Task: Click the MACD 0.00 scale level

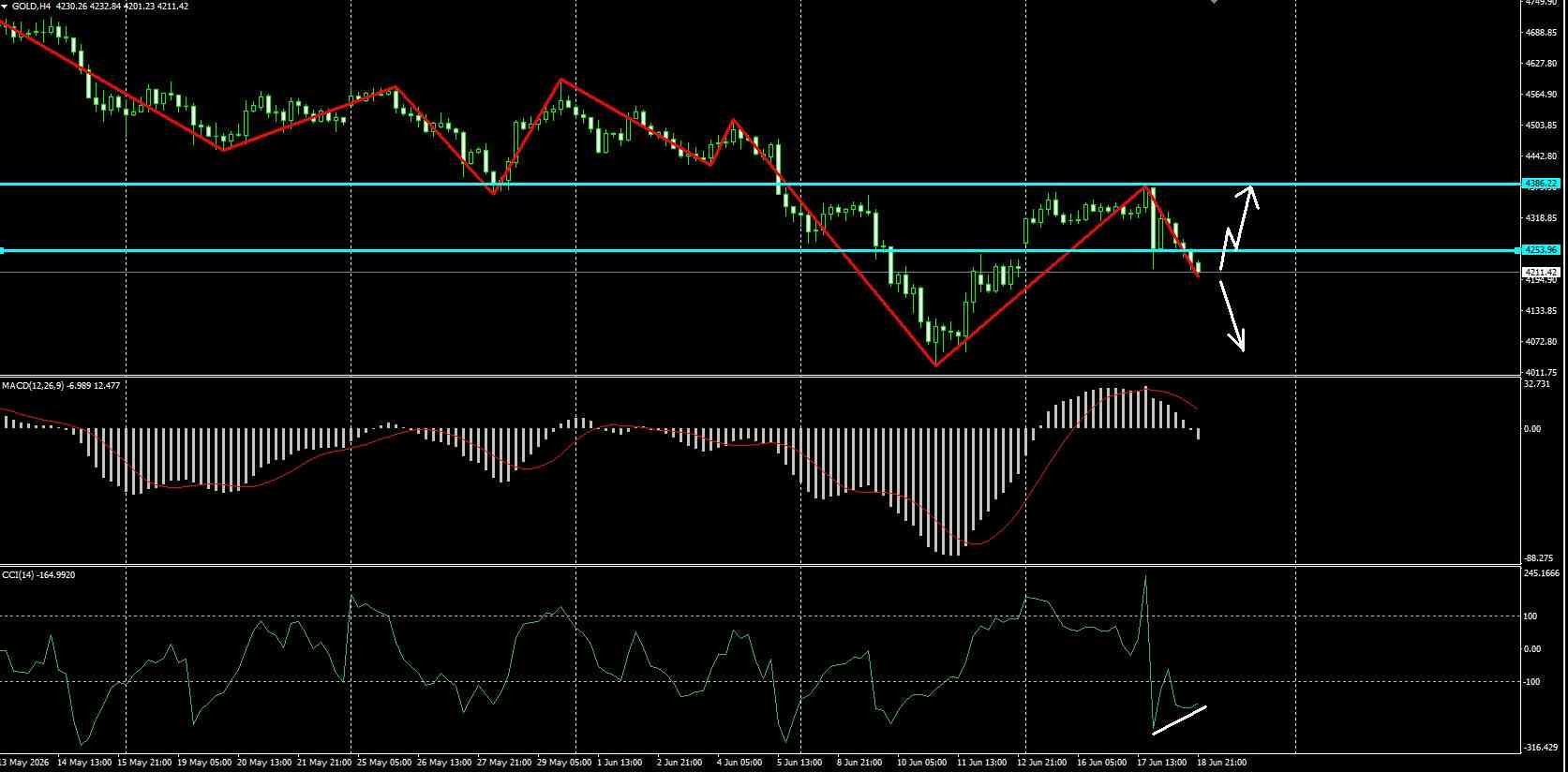Action: pyautogui.click(x=1532, y=429)
